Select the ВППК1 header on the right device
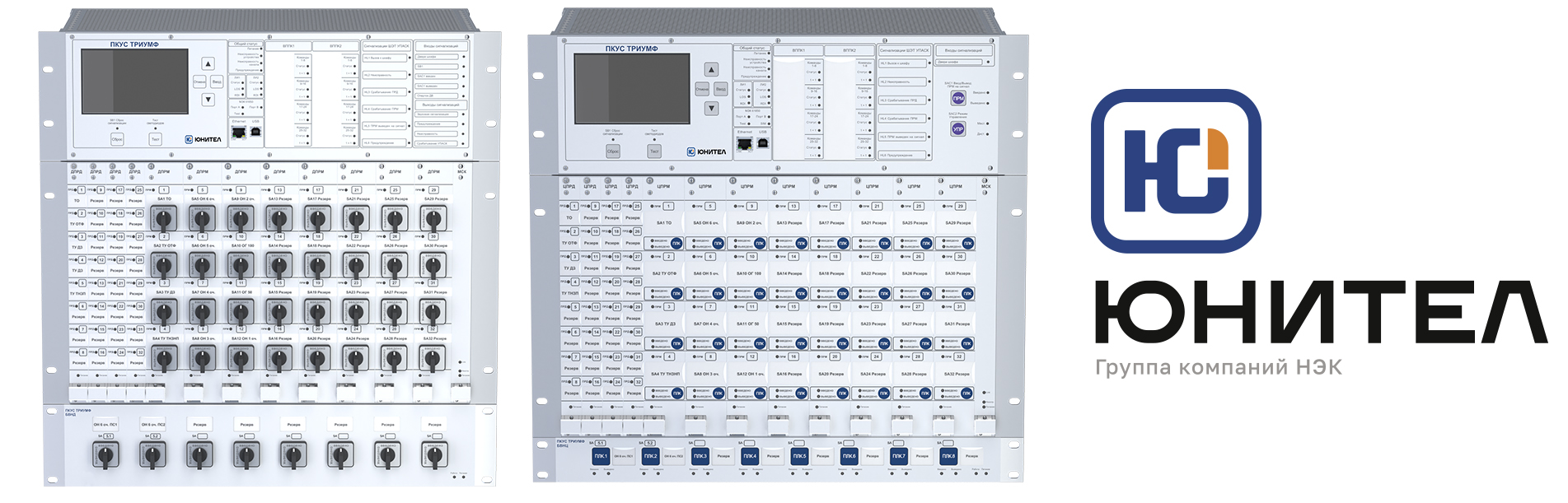 click(798, 50)
